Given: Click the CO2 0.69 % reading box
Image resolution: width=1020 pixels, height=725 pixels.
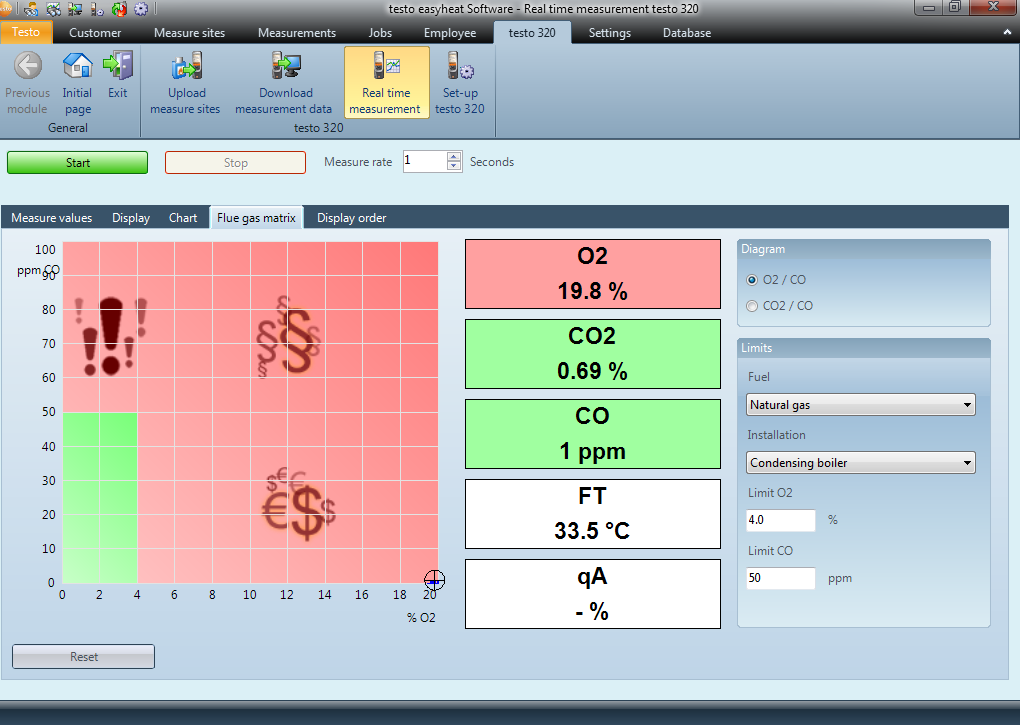Looking at the screenshot, I should click(x=593, y=354).
